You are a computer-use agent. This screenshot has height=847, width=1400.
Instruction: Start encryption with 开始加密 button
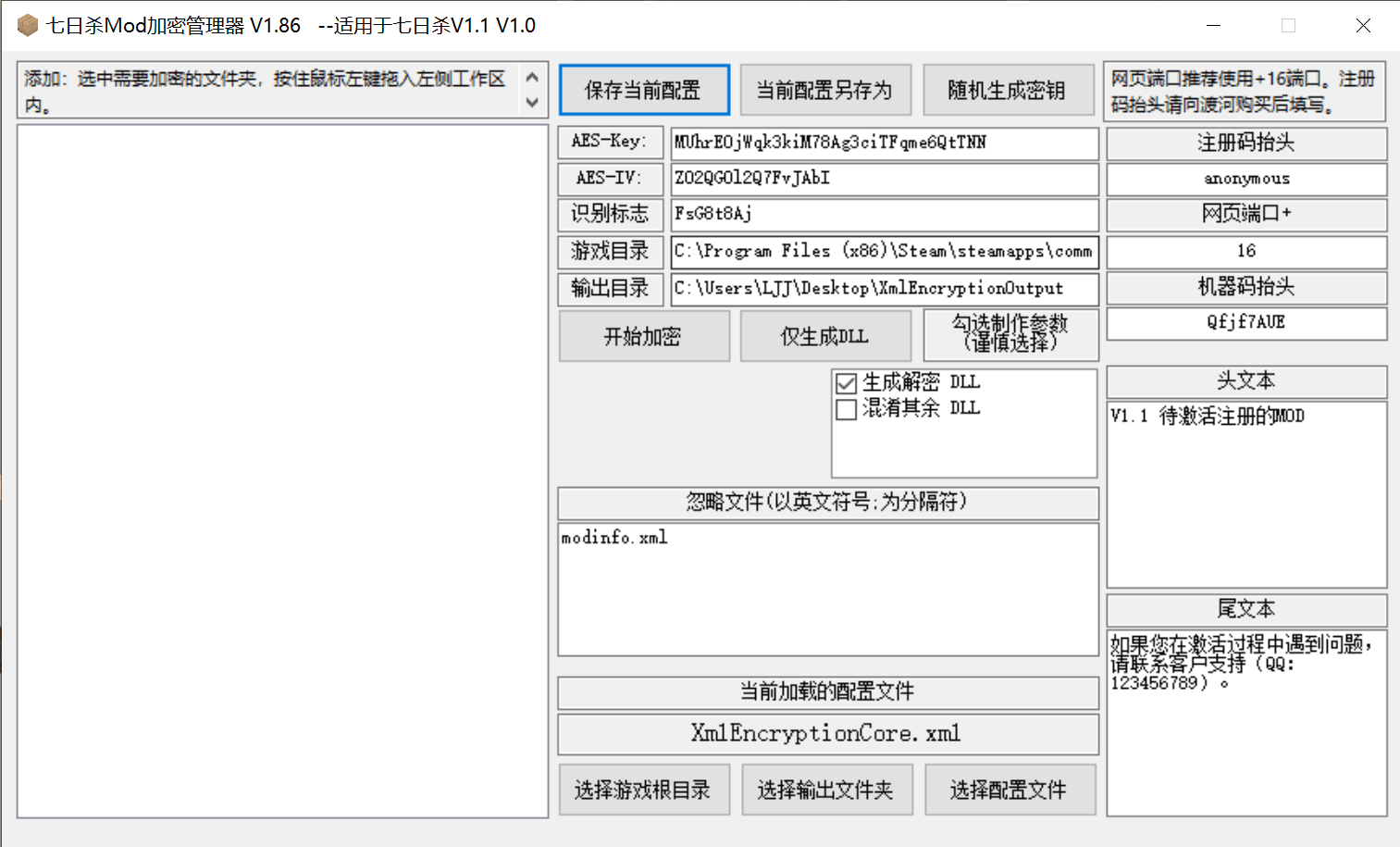point(644,336)
